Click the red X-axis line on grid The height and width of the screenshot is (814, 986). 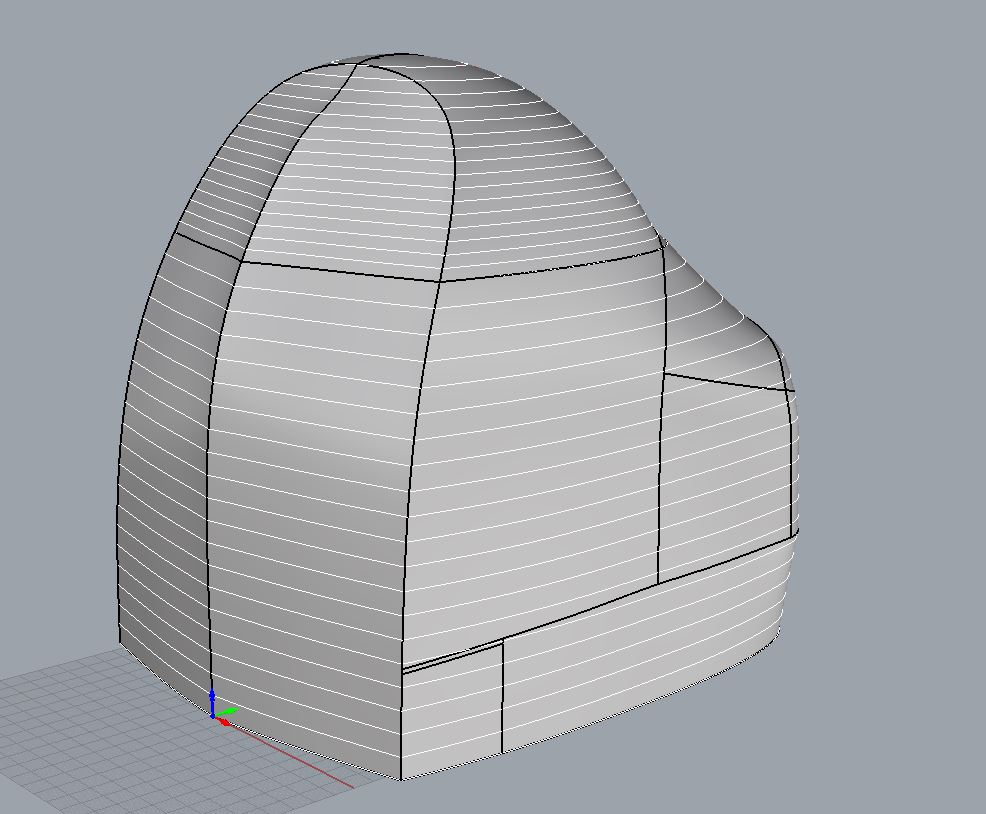[300, 759]
